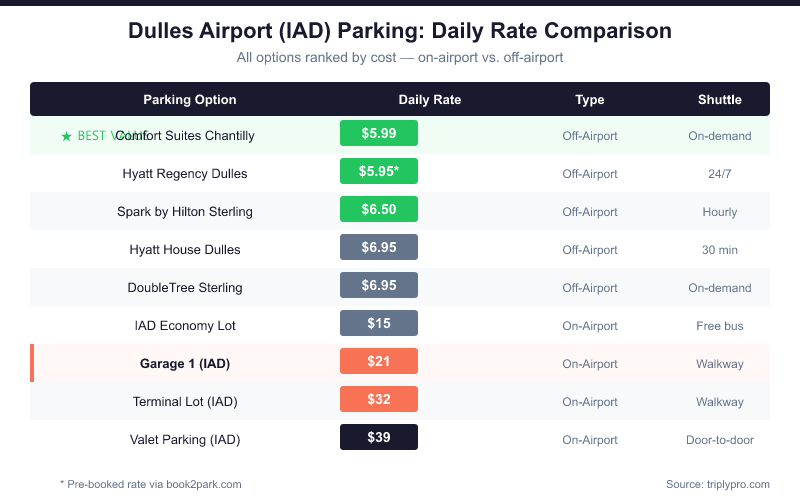Select the Garage 1 (IAD) row label
Screen dimensions: 800x500
pos(185,364)
